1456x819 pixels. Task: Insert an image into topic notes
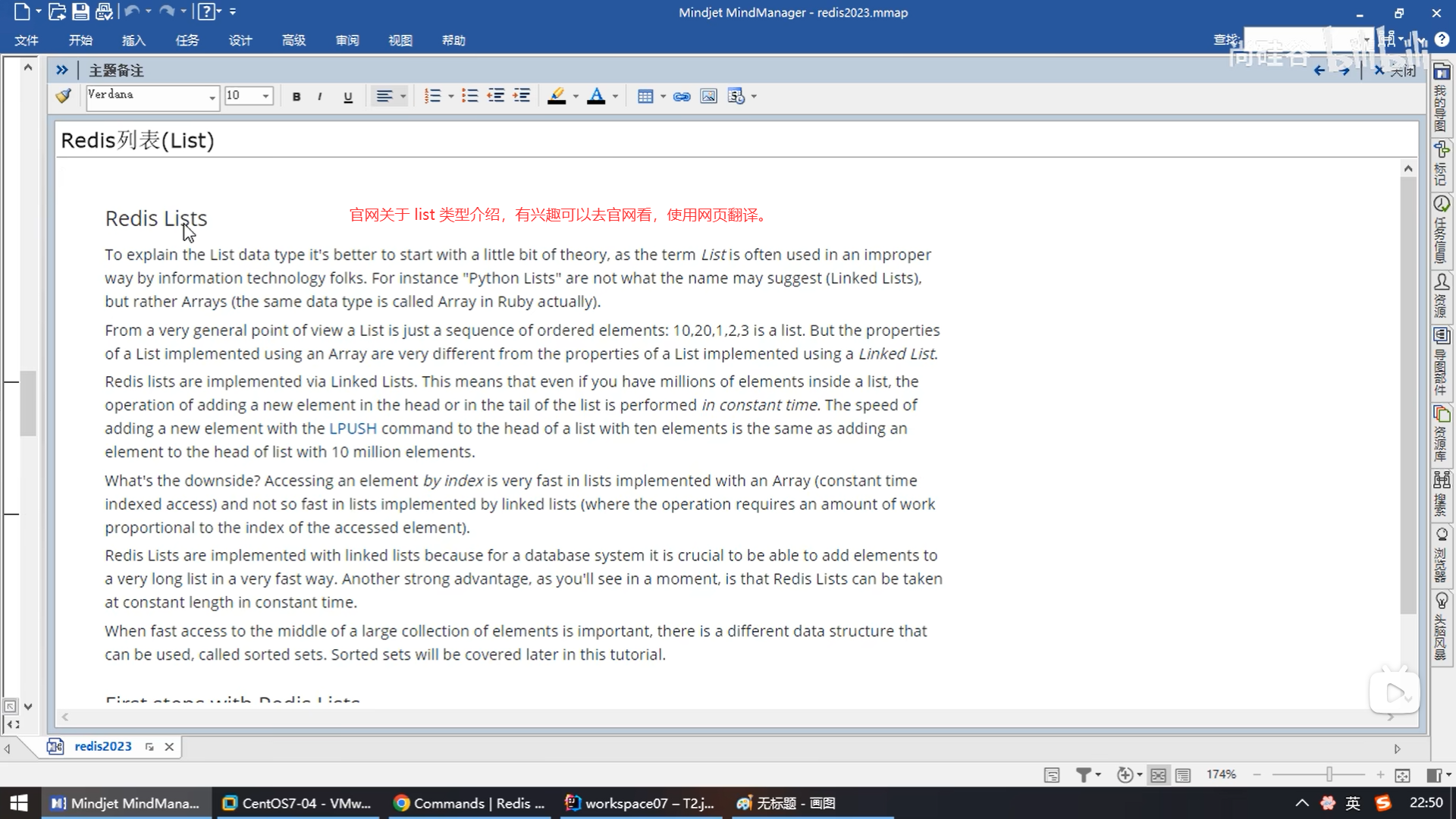(x=708, y=96)
